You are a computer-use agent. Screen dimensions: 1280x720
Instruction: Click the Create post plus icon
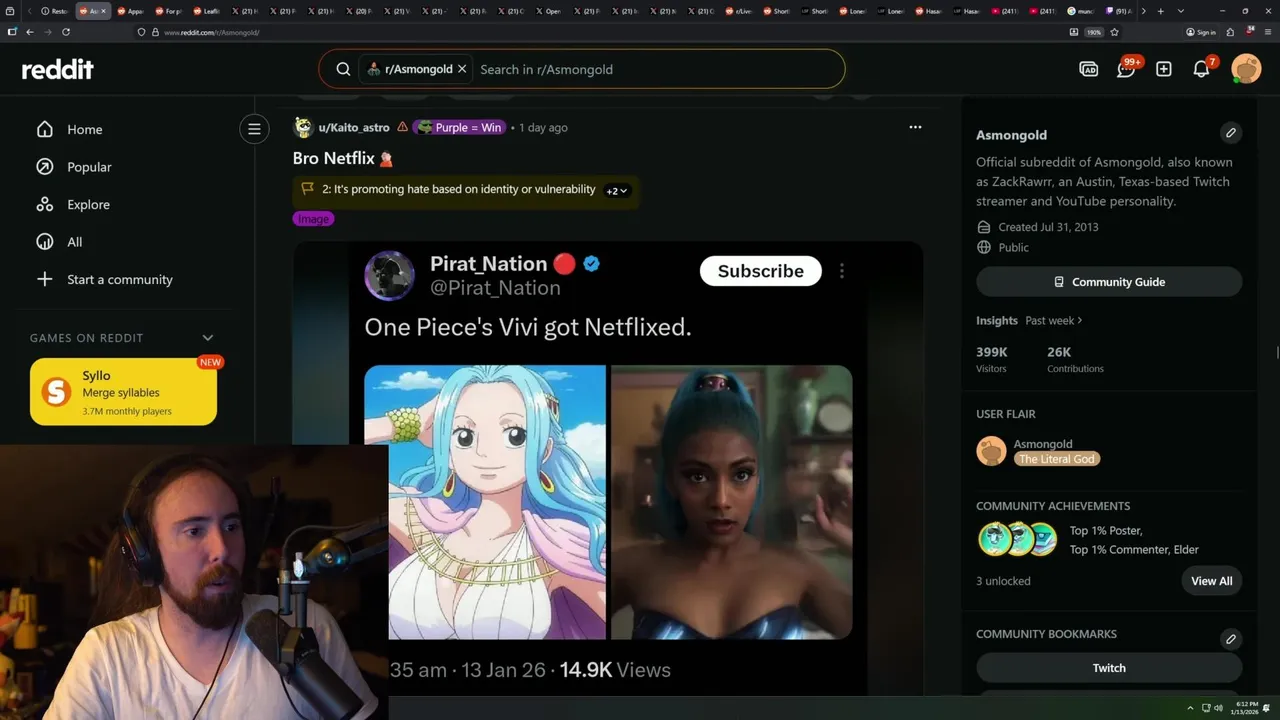[x=1164, y=69]
